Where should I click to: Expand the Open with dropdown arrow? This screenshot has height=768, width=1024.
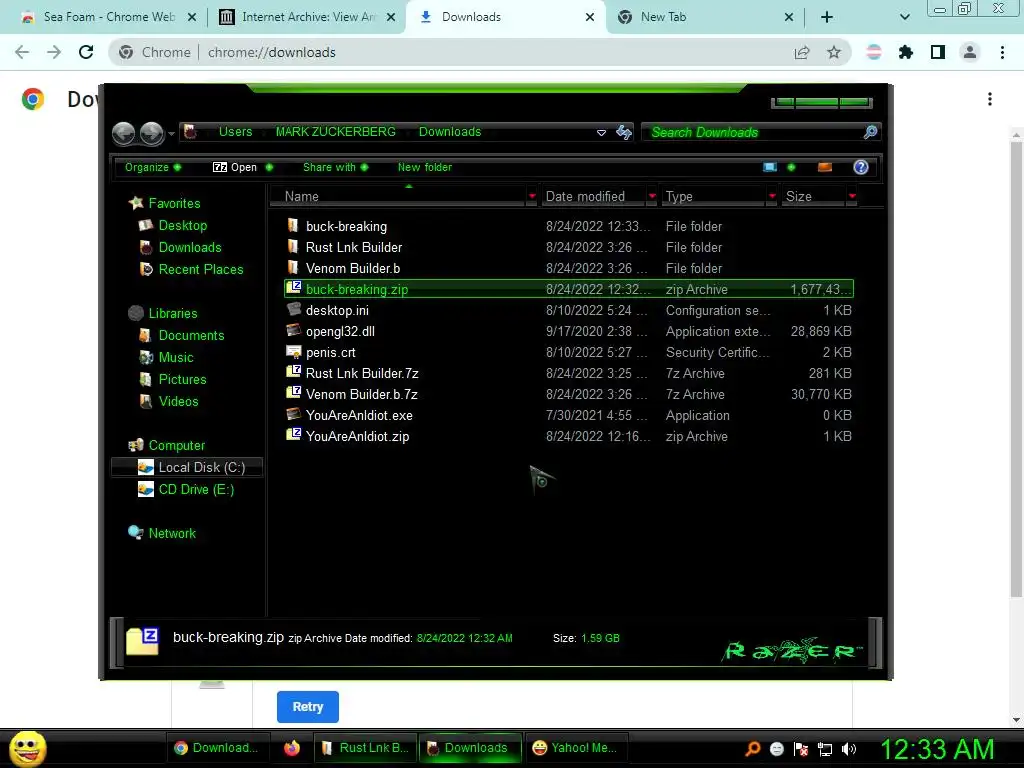pyautogui.click(x=269, y=167)
